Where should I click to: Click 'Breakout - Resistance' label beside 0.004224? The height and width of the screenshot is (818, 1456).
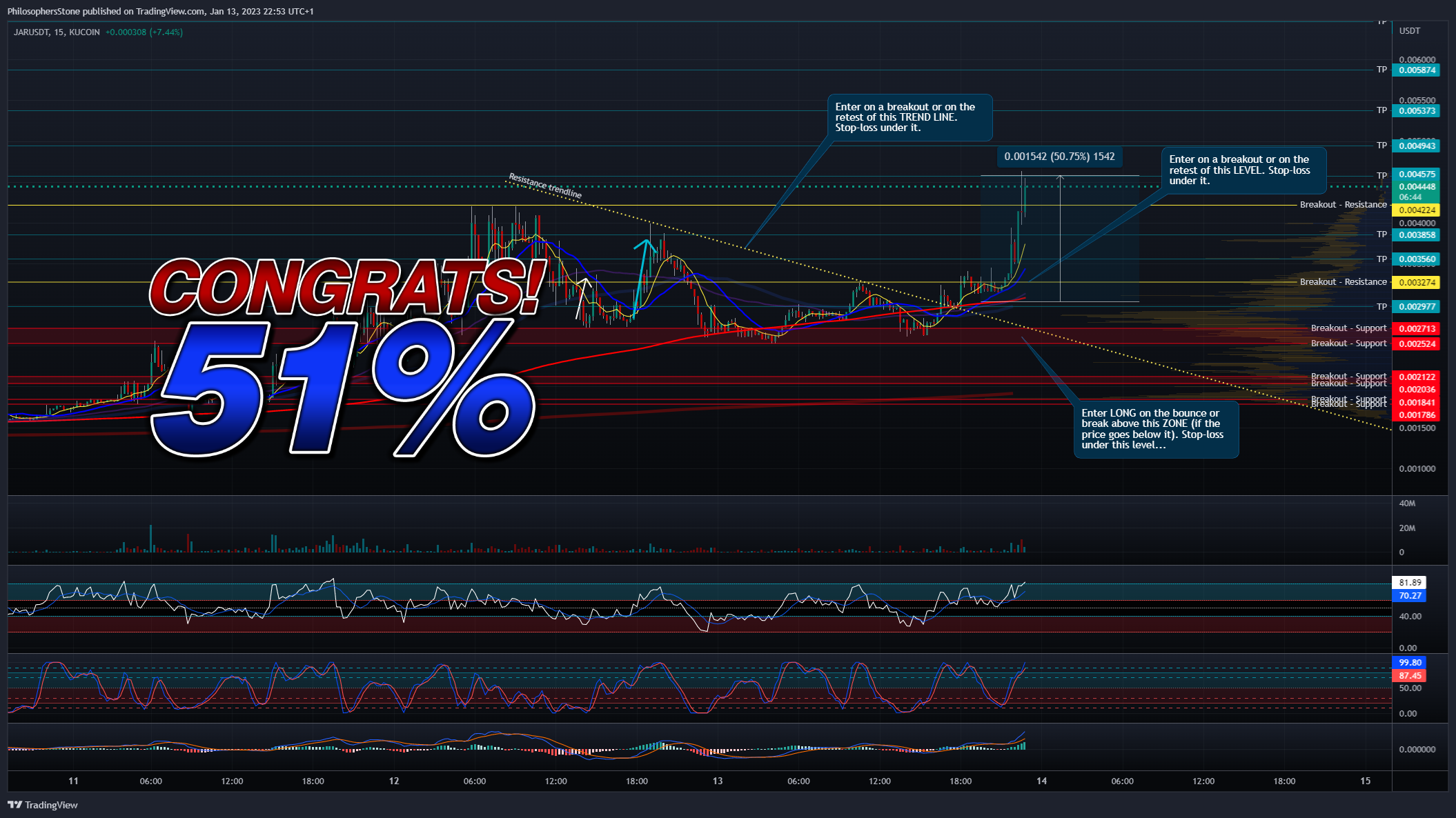pos(1343,205)
